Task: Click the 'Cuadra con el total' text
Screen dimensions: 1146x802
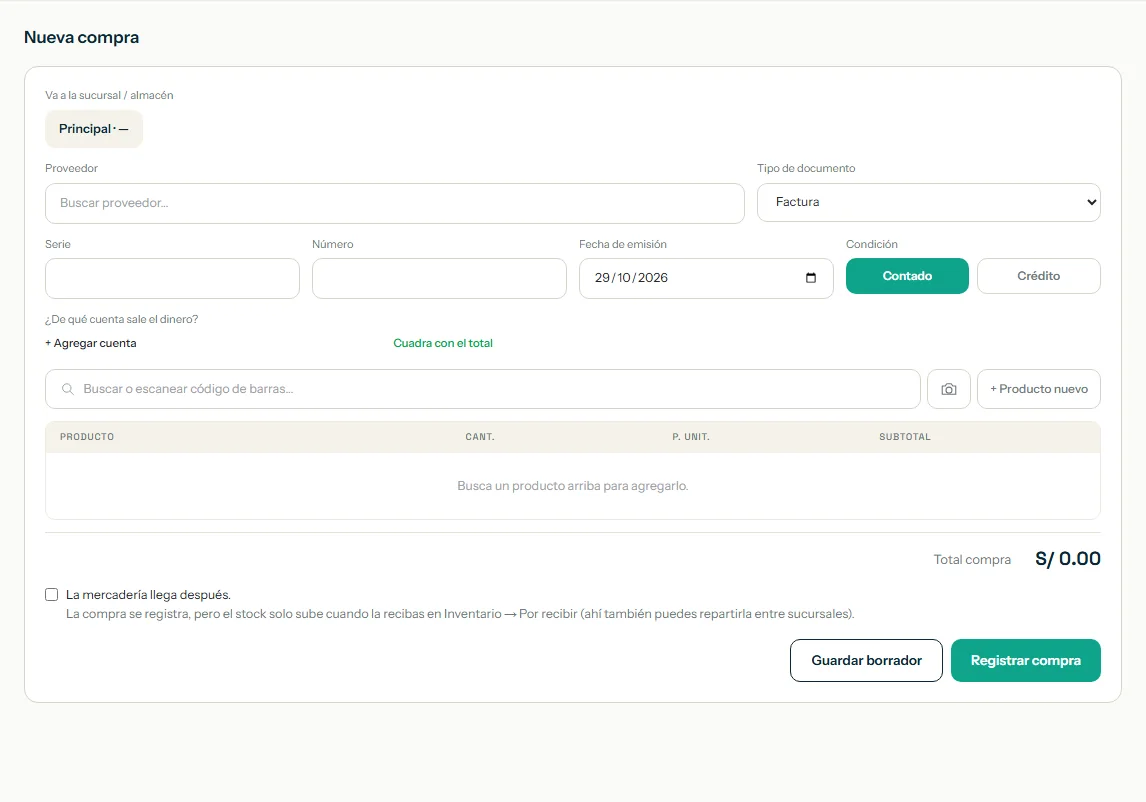Action: coord(443,343)
